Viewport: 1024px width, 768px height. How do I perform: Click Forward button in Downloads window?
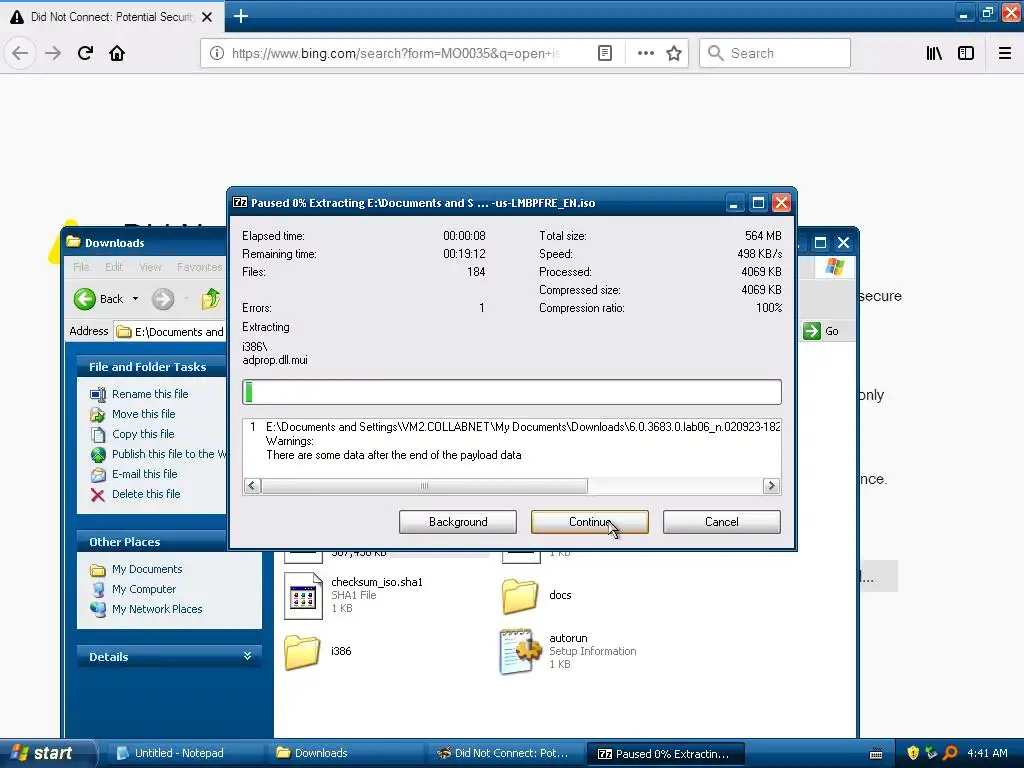[x=163, y=299]
